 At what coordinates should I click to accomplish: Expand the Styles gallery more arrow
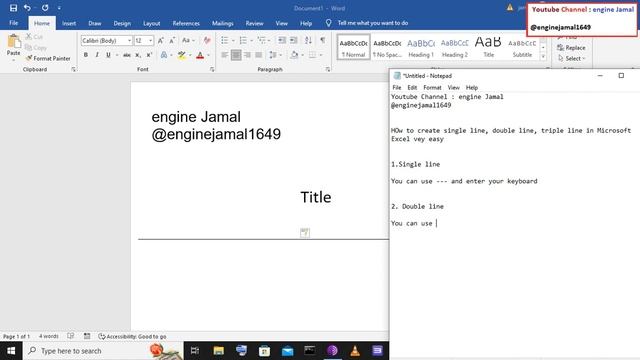tap(543, 57)
